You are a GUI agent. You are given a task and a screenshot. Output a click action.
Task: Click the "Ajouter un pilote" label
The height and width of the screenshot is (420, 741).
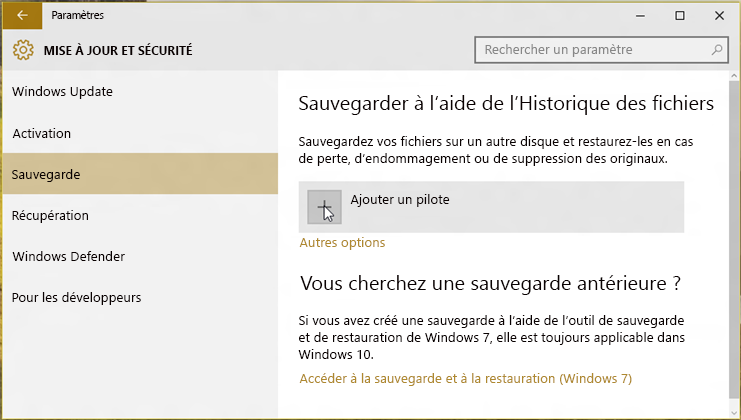click(399, 200)
